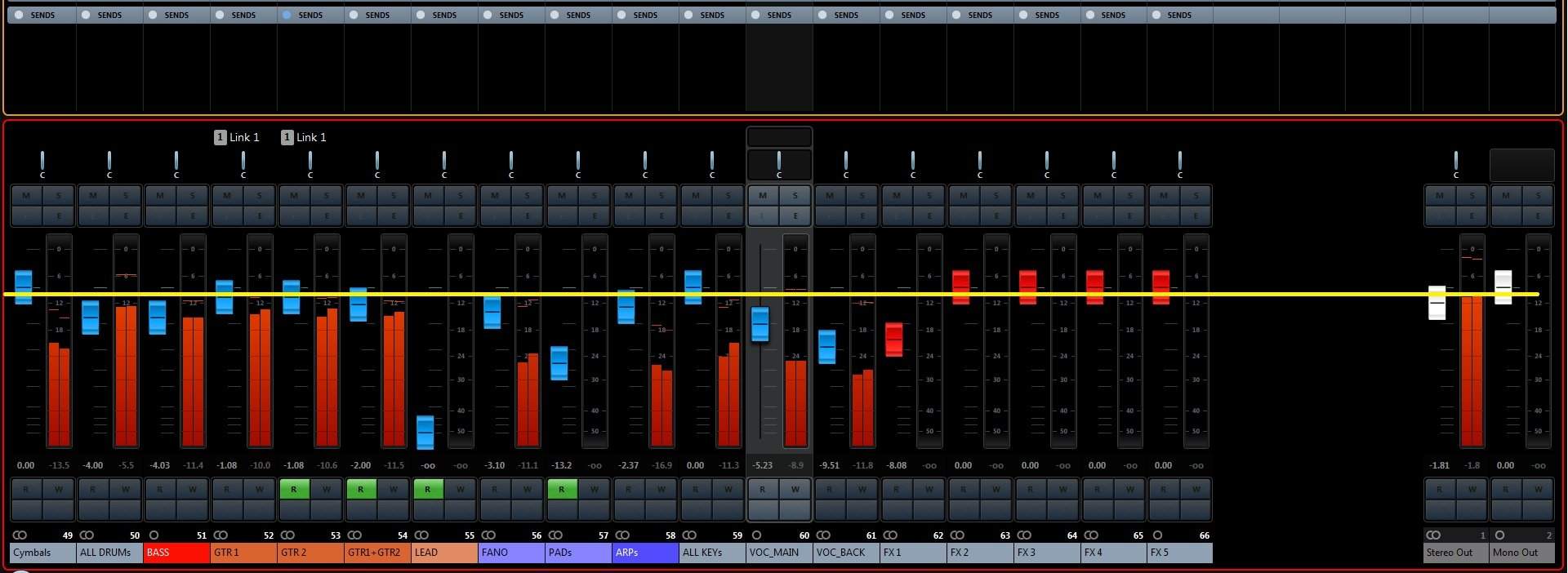Disable read automation on GTR 2
Screen dimensions: 1568x573
point(294,490)
